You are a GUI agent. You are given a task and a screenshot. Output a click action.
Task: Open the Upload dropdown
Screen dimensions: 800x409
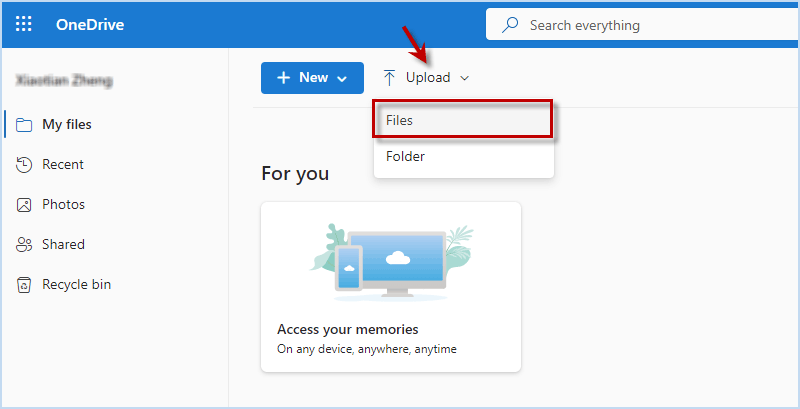(x=426, y=78)
